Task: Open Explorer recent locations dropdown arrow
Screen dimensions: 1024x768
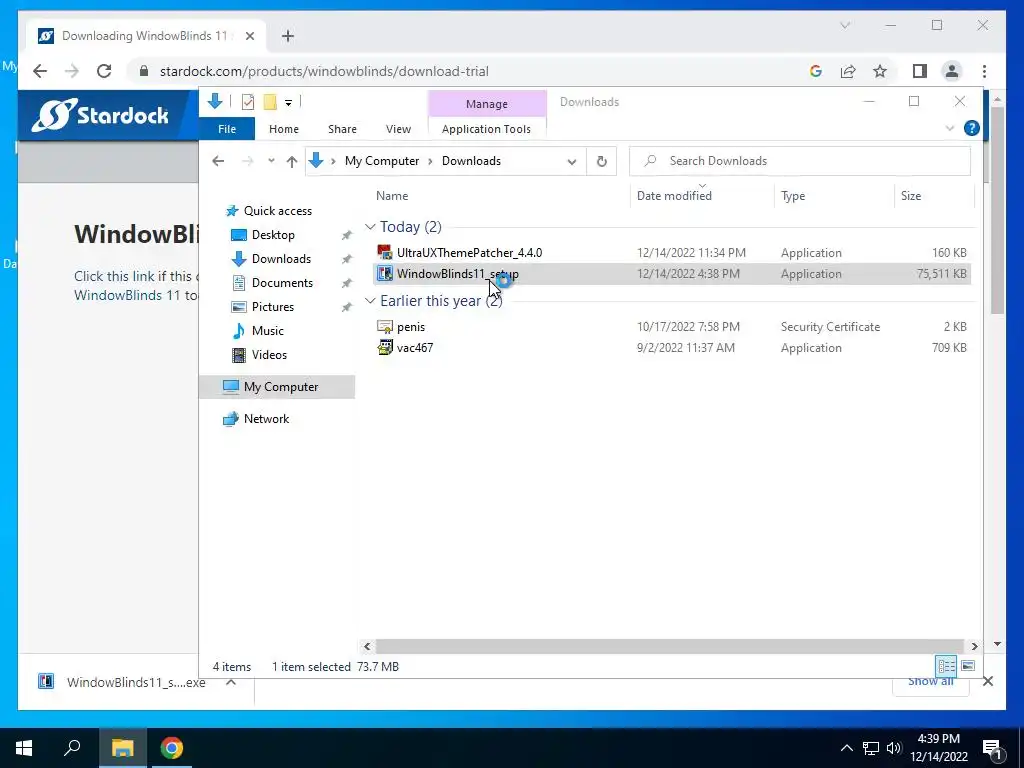Action: (271, 161)
